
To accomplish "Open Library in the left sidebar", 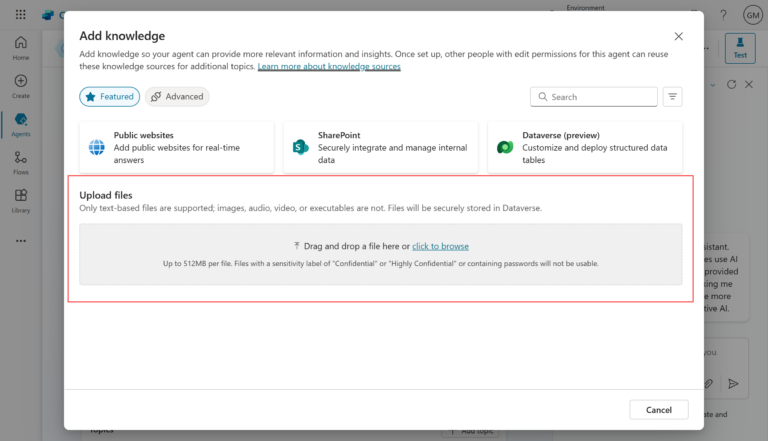I will coord(21,201).
